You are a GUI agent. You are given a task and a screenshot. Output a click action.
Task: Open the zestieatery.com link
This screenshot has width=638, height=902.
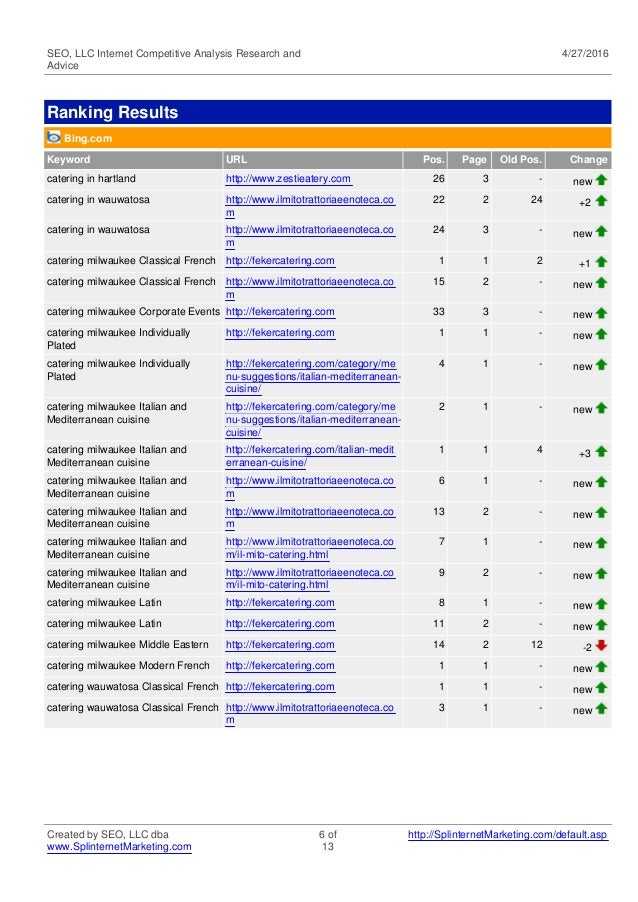288,179
